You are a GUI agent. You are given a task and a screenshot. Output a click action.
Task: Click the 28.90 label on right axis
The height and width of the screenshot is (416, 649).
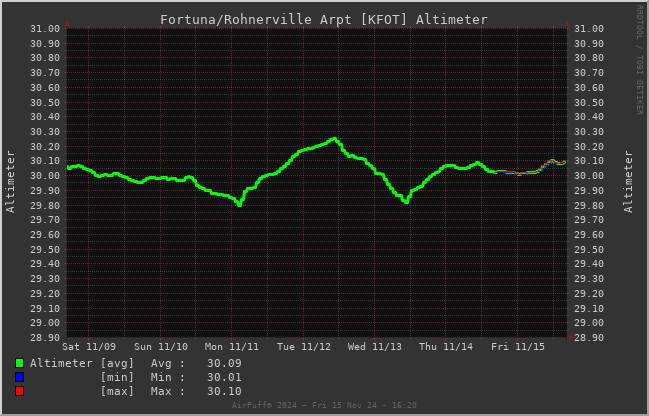(x=589, y=338)
